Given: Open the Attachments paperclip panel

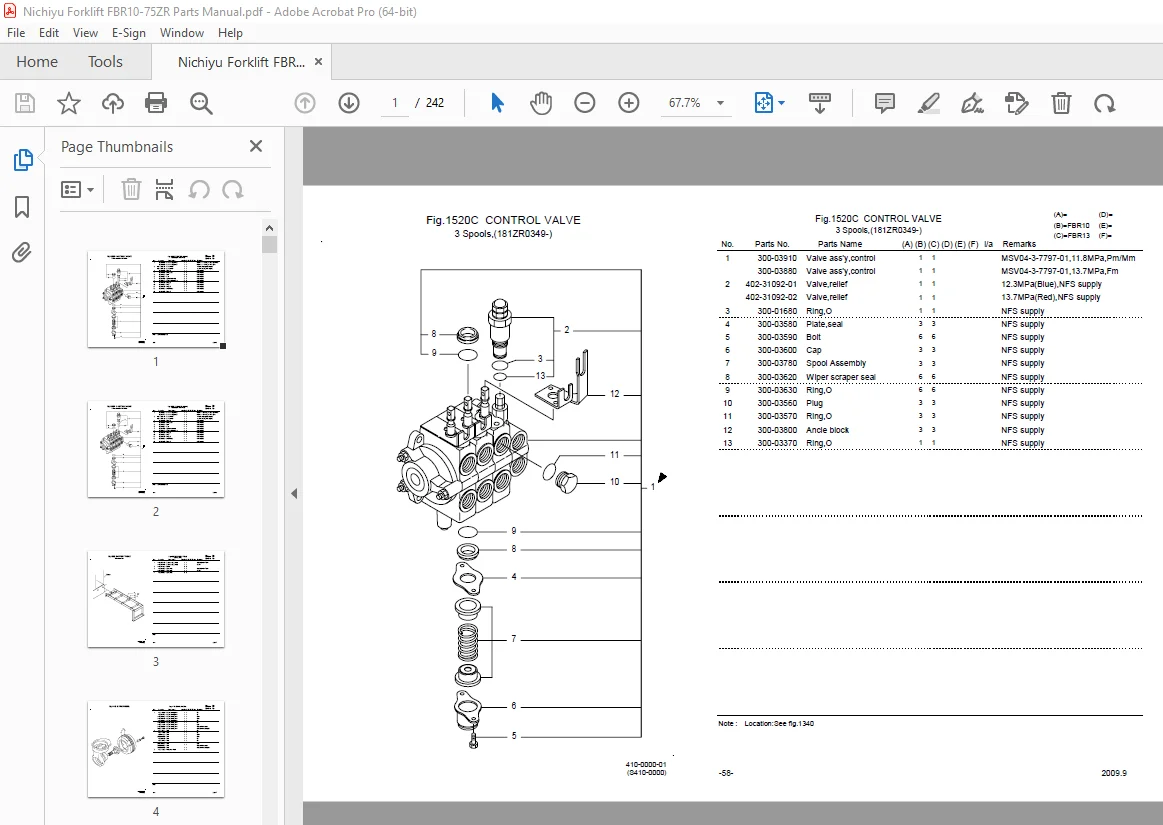Looking at the screenshot, I should (x=22, y=253).
